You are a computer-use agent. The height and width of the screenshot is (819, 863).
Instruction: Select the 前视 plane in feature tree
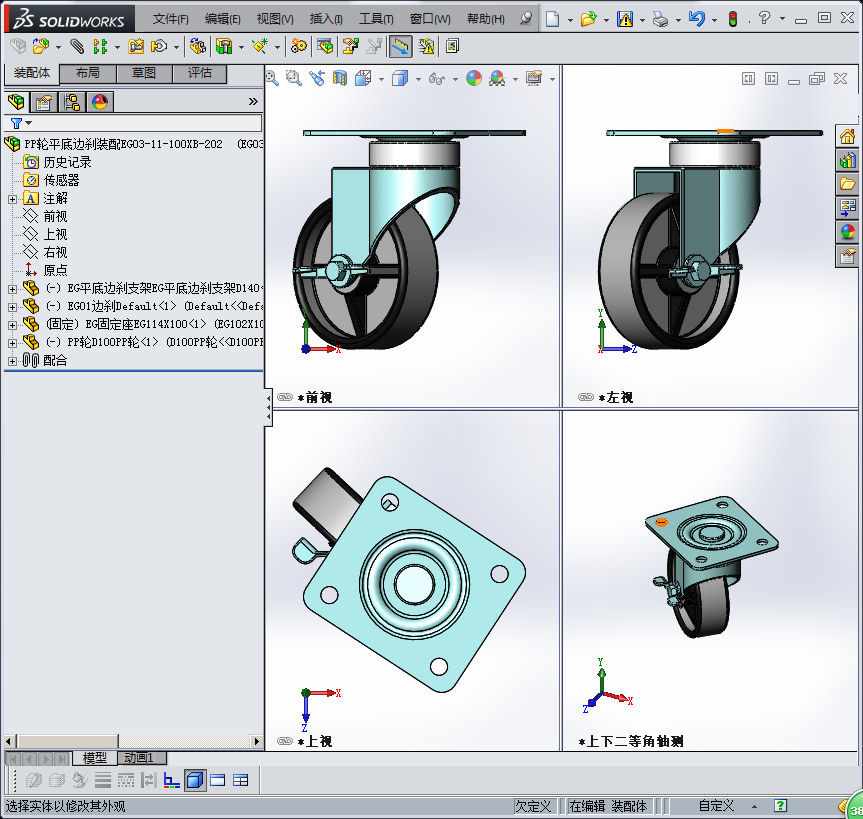pyautogui.click(x=46, y=216)
